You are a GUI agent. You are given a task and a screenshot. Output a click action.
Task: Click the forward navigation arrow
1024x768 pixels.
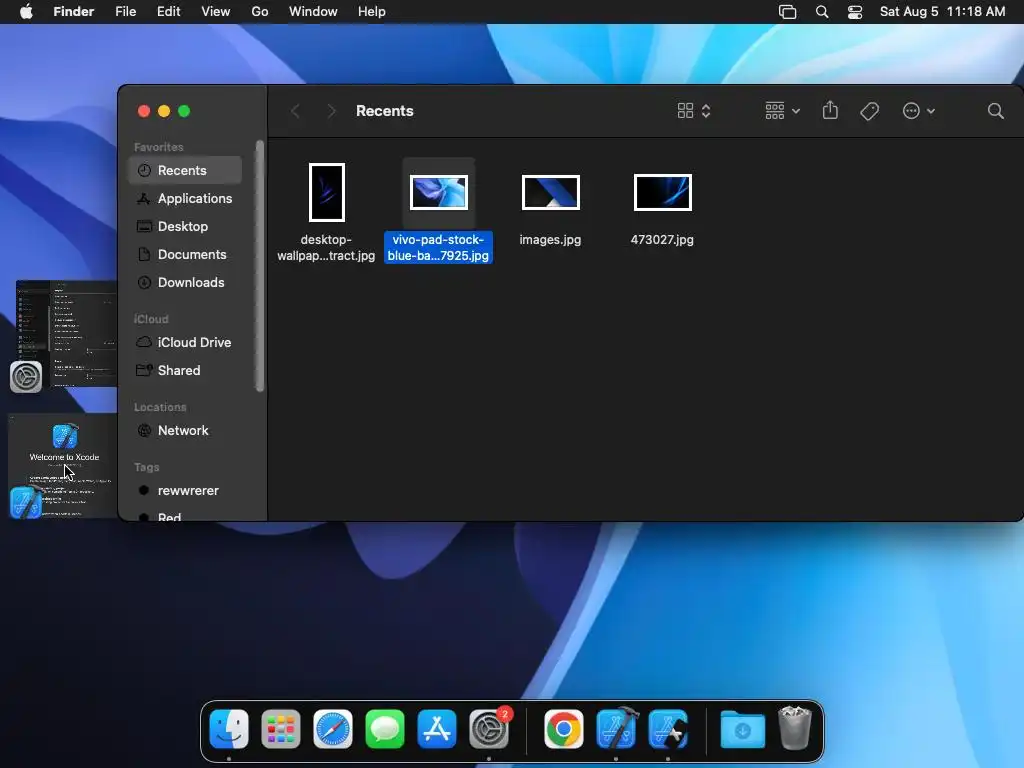[x=331, y=111]
